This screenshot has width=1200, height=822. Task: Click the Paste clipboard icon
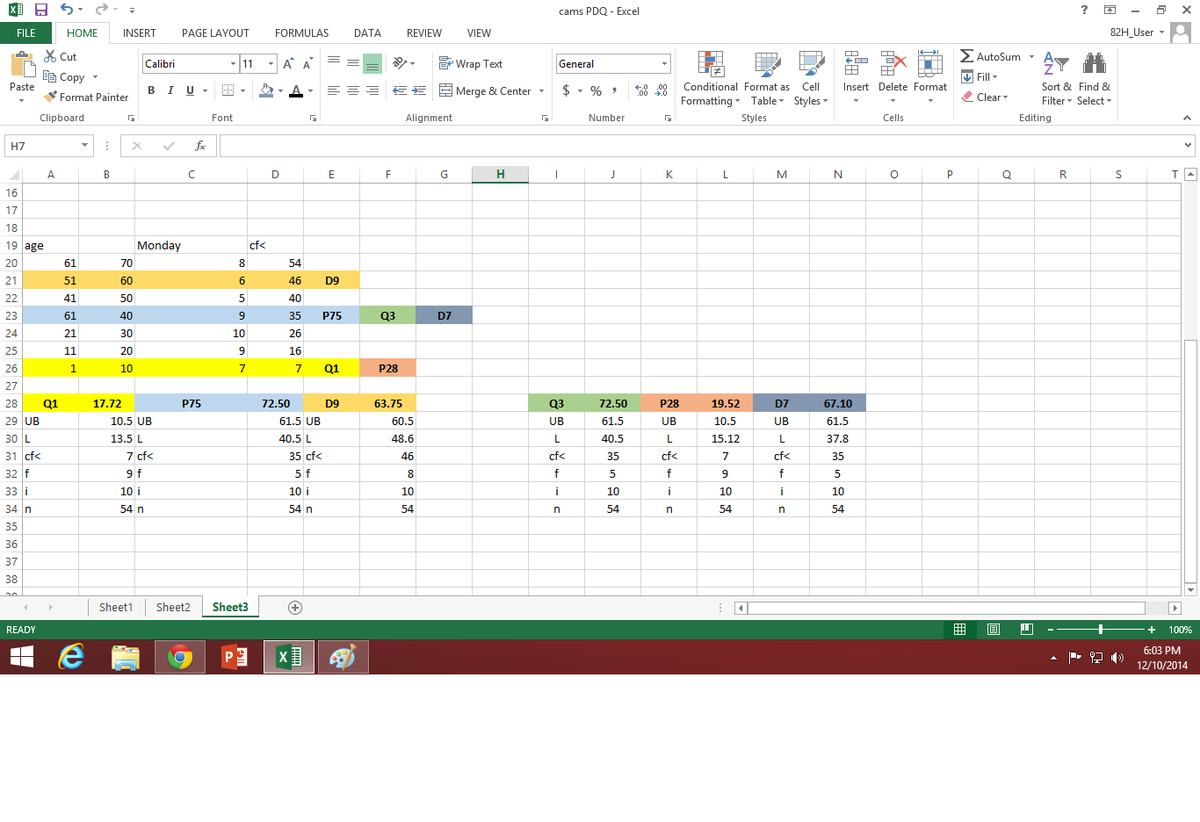tap(22, 64)
